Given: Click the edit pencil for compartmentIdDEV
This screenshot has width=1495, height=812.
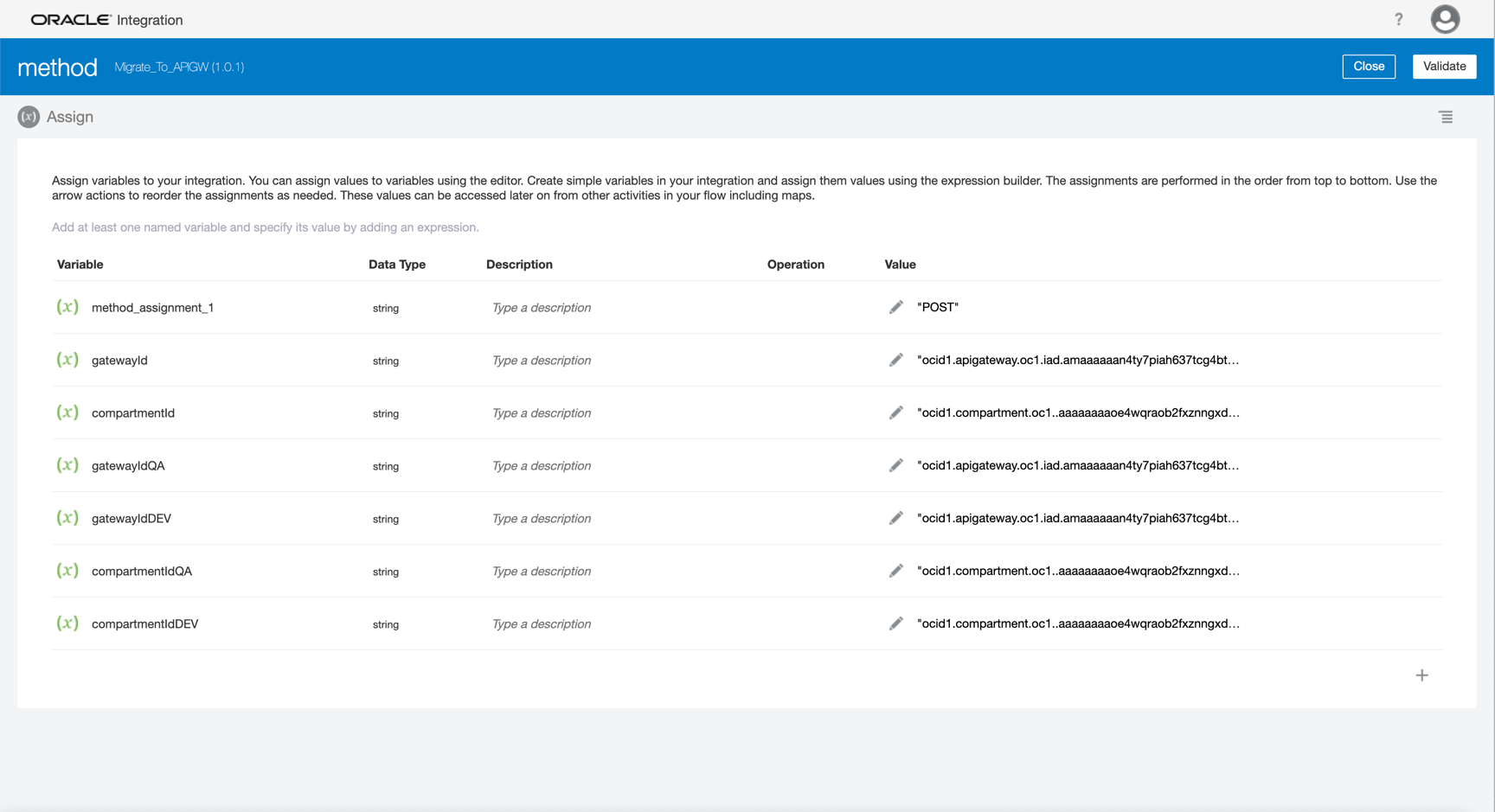Looking at the screenshot, I should click(895, 623).
